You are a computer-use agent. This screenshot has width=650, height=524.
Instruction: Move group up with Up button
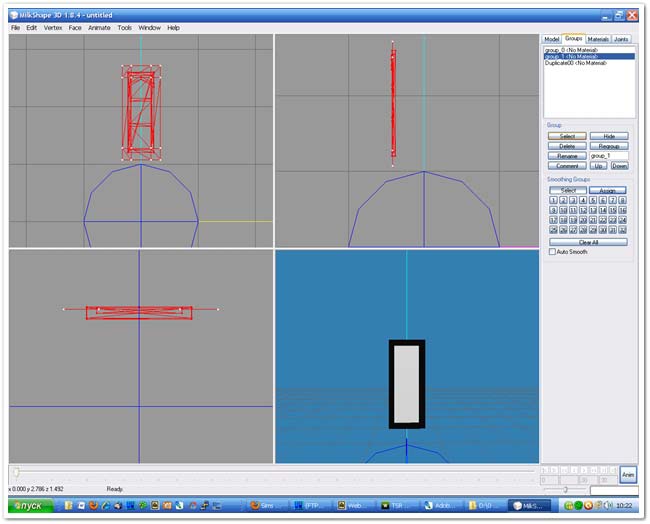(598, 166)
